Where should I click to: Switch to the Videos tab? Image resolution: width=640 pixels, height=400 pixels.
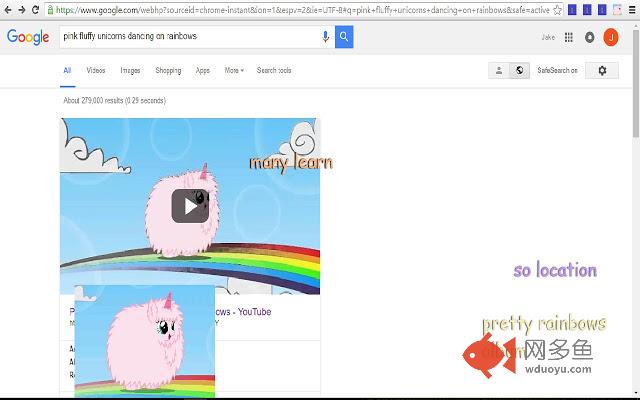coord(96,71)
